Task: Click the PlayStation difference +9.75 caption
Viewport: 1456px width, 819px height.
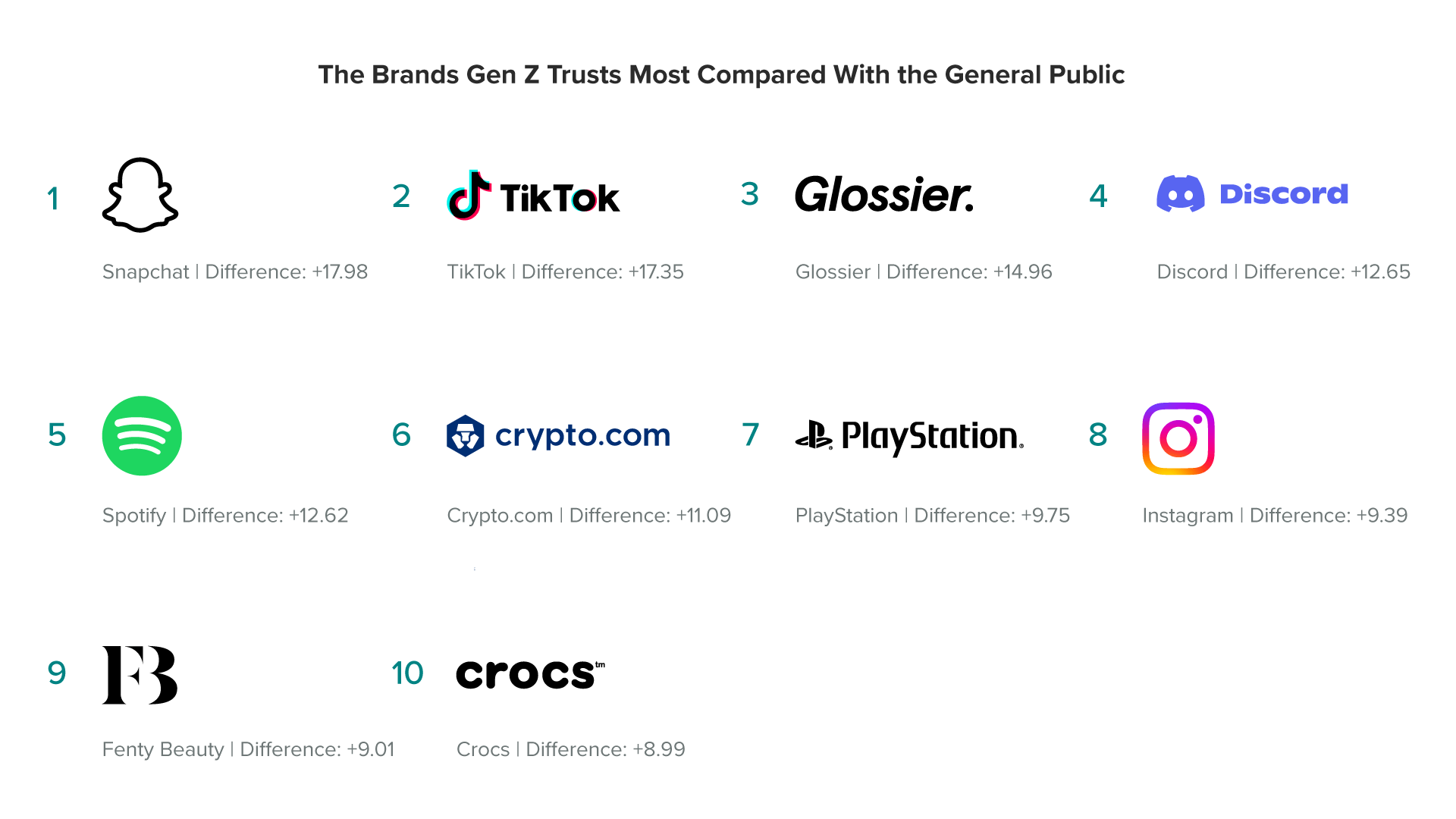Action: [x=932, y=516]
